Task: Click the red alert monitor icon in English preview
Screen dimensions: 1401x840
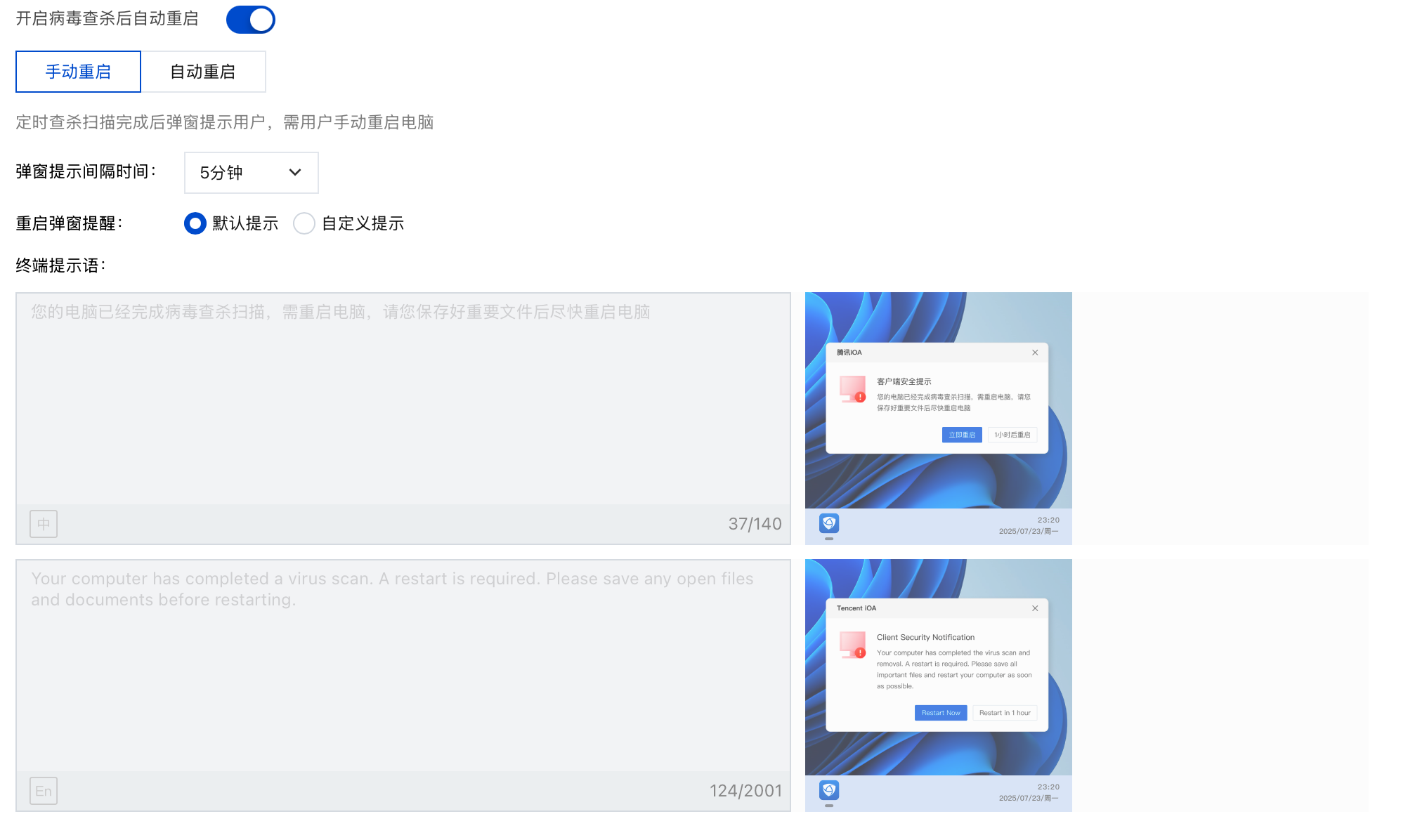Action: tap(853, 644)
